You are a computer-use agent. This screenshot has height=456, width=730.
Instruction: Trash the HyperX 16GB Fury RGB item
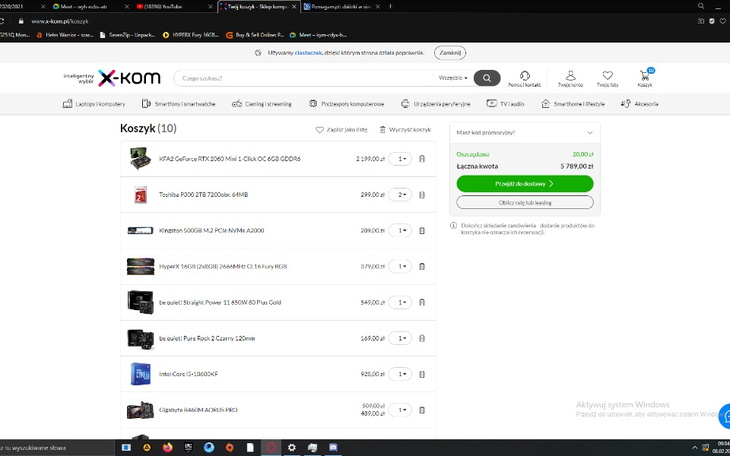tap(422, 266)
